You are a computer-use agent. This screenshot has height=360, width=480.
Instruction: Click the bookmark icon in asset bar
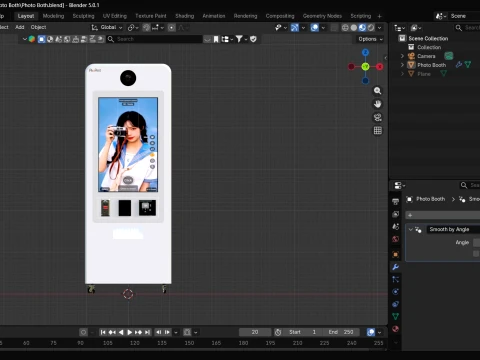216,39
